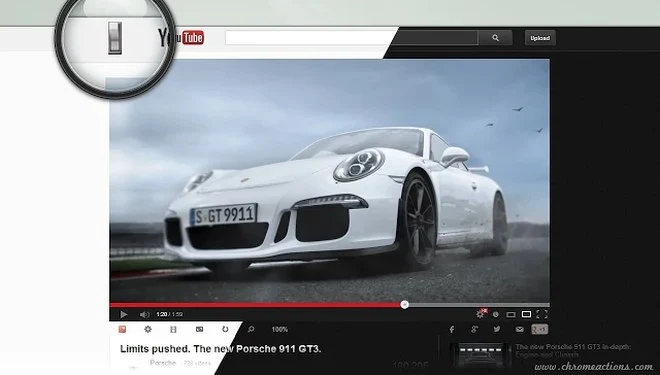Open the Porsche channel link

(163, 363)
